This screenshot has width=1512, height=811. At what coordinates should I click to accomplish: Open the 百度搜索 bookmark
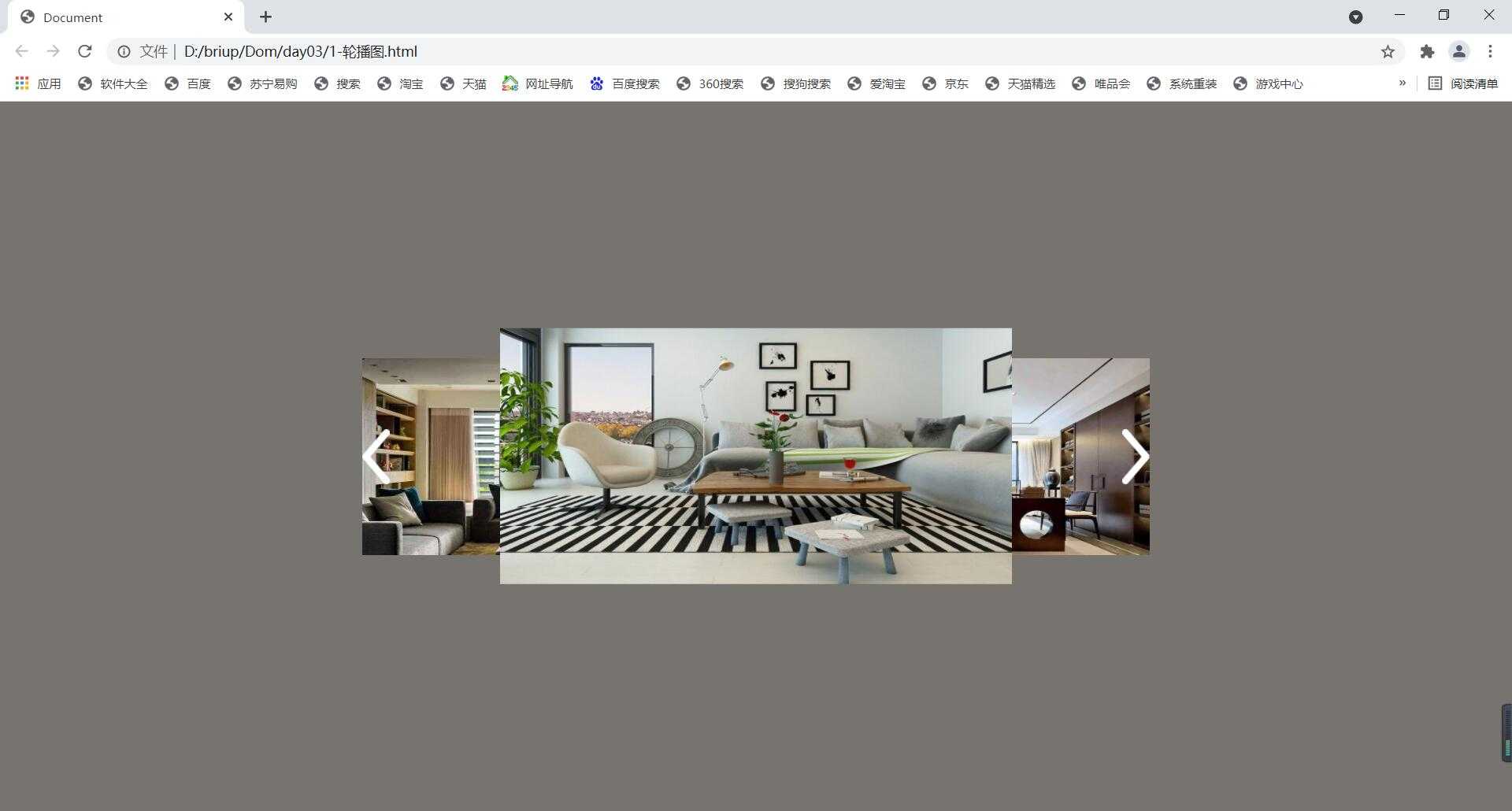click(x=624, y=83)
